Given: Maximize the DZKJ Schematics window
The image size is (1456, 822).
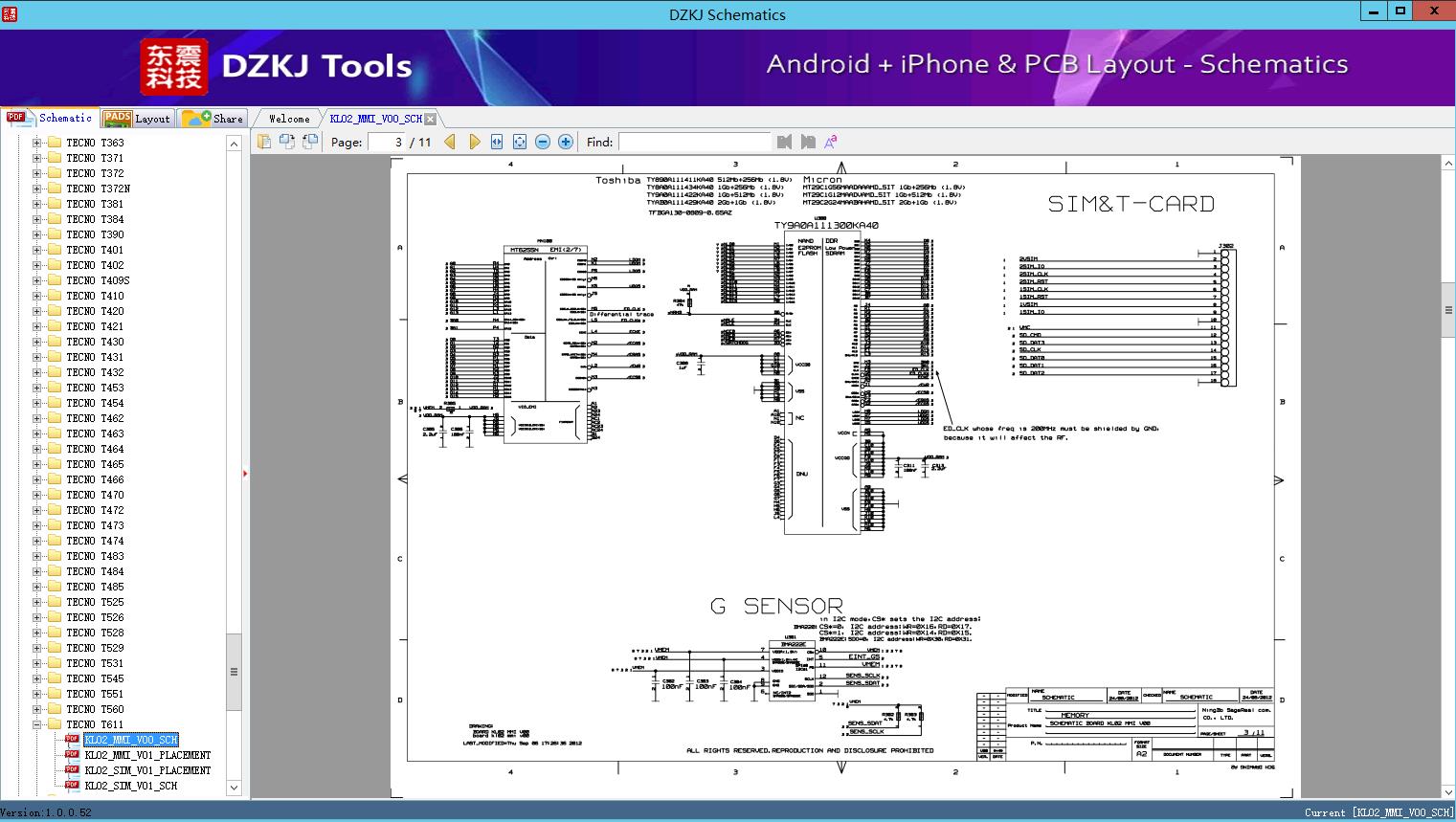Looking at the screenshot, I should [1401, 11].
